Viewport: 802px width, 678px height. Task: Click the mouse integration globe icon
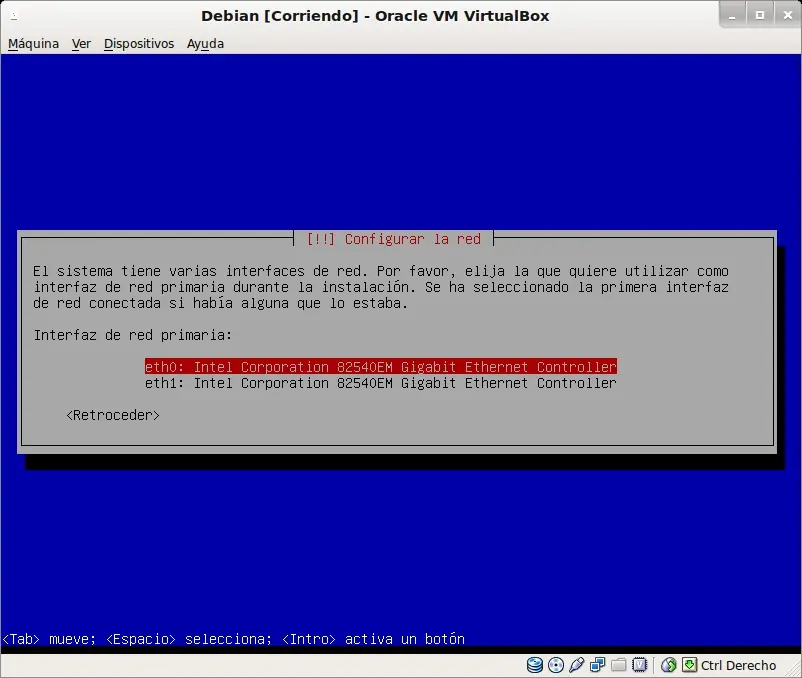tap(669, 665)
